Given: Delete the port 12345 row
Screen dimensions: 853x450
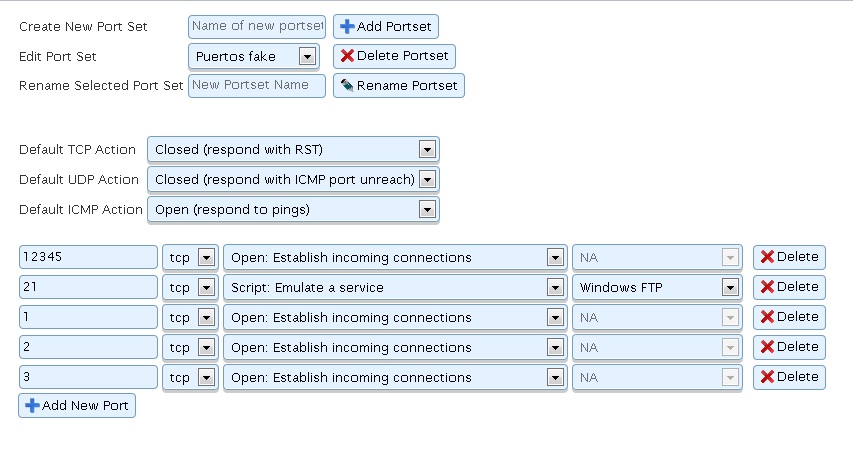Looking at the screenshot, I should [788, 257].
